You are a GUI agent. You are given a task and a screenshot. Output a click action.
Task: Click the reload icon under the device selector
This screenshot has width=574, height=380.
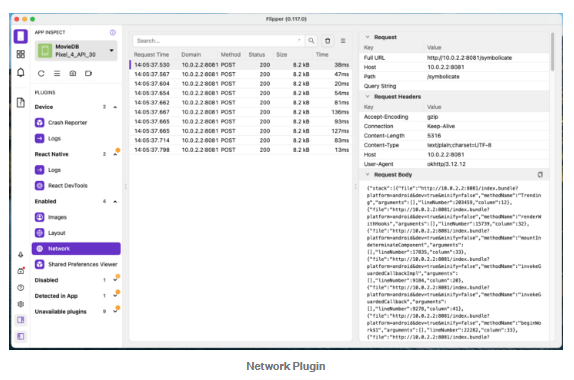tap(41, 73)
